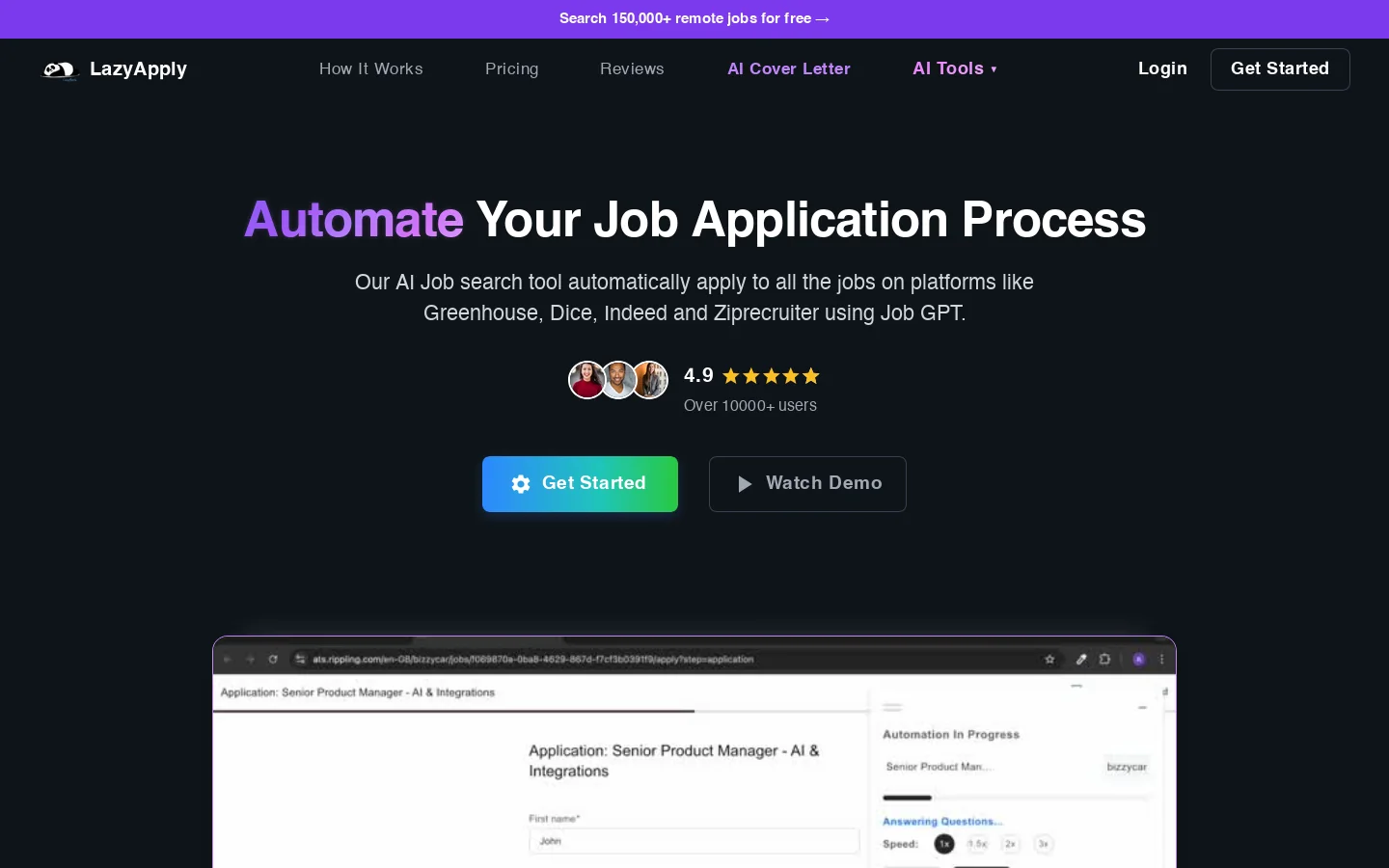
Task: Click the Watch Demo button
Action: [807, 484]
